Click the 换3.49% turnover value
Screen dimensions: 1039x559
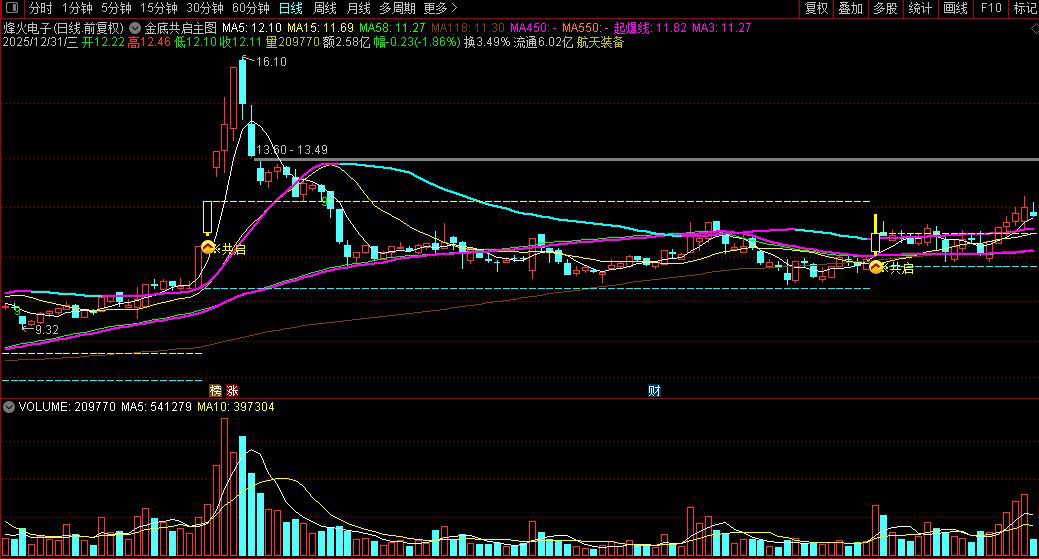487,42
